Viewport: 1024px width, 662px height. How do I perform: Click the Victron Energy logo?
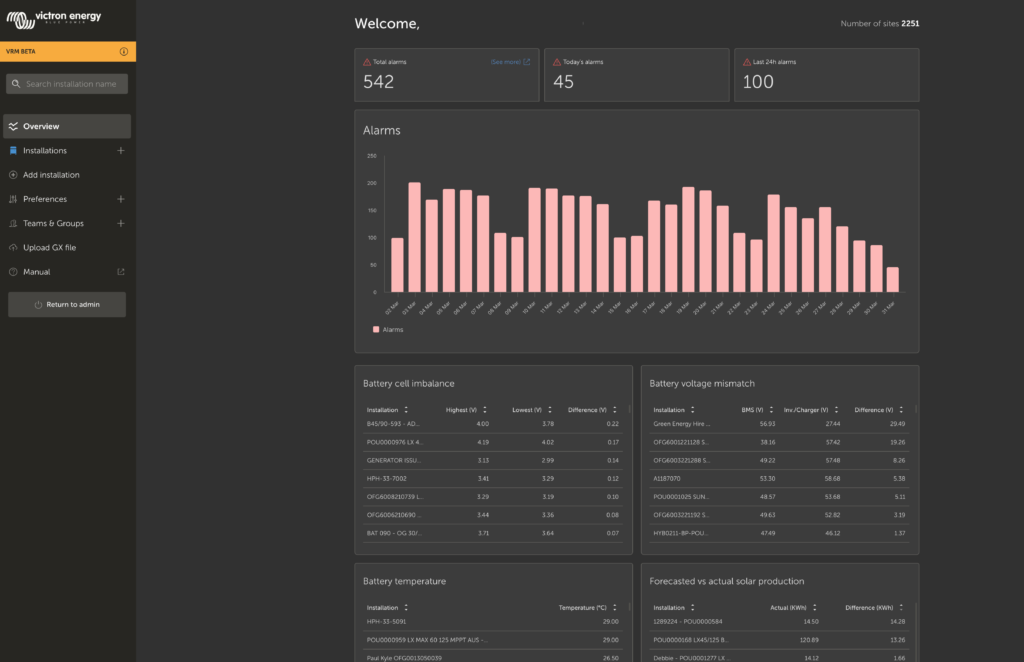click(54, 20)
